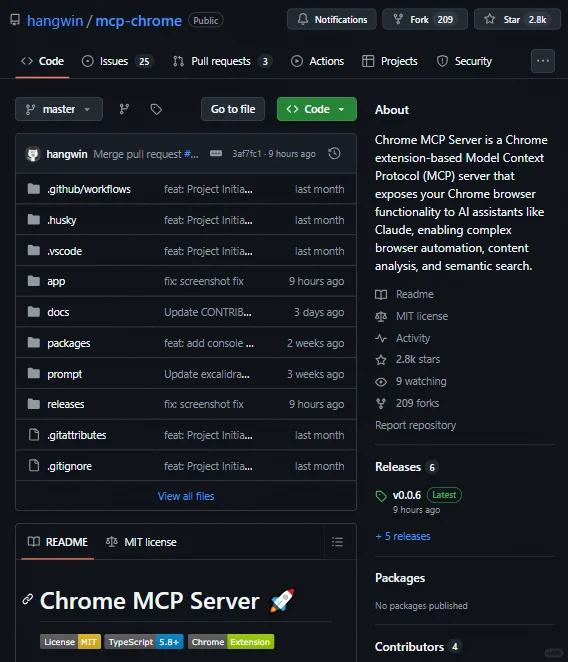Click the TypeScript 5.8+ badge
Screen dimensions: 568x662
pos(144,642)
